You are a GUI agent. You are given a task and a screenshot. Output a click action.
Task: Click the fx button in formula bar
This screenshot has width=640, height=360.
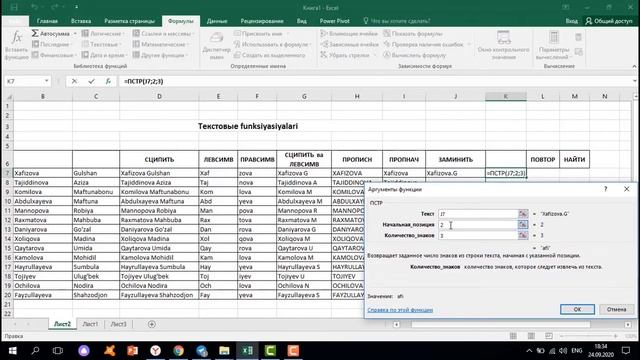(108, 81)
